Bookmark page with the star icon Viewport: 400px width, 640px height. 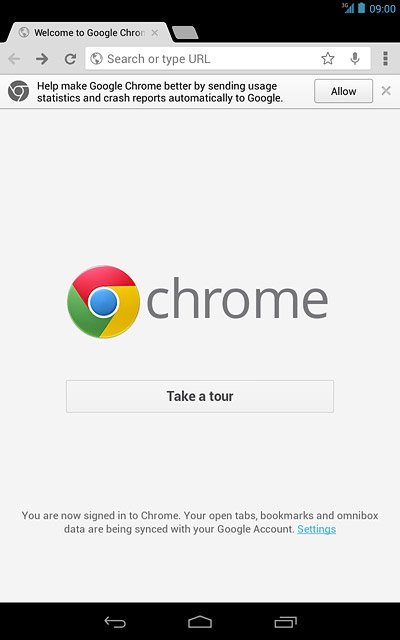pyautogui.click(x=327, y=58)
